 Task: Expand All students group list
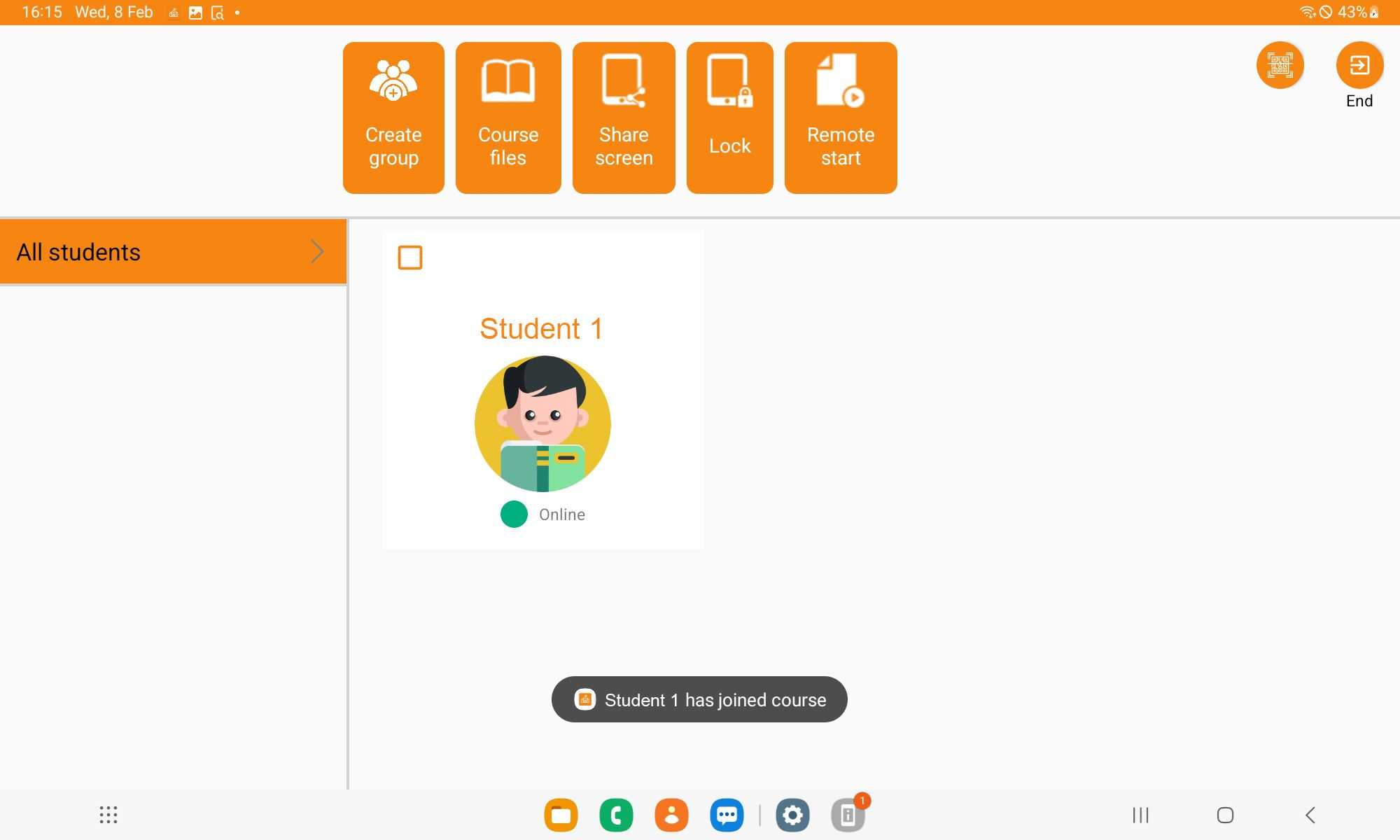pos(317,251)
